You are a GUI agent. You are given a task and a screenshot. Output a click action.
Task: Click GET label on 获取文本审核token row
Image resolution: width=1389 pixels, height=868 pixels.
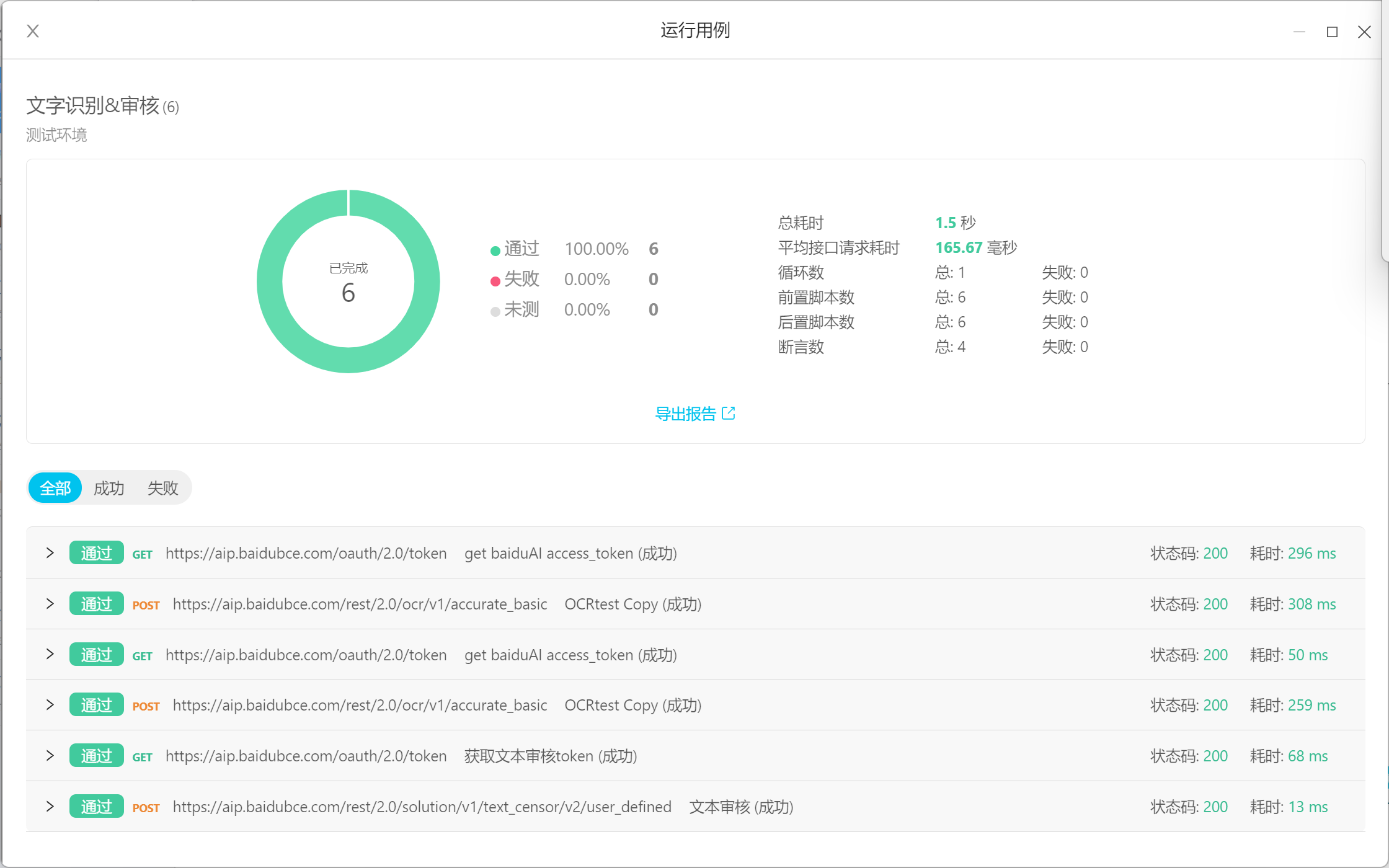(x=142, y=757)
